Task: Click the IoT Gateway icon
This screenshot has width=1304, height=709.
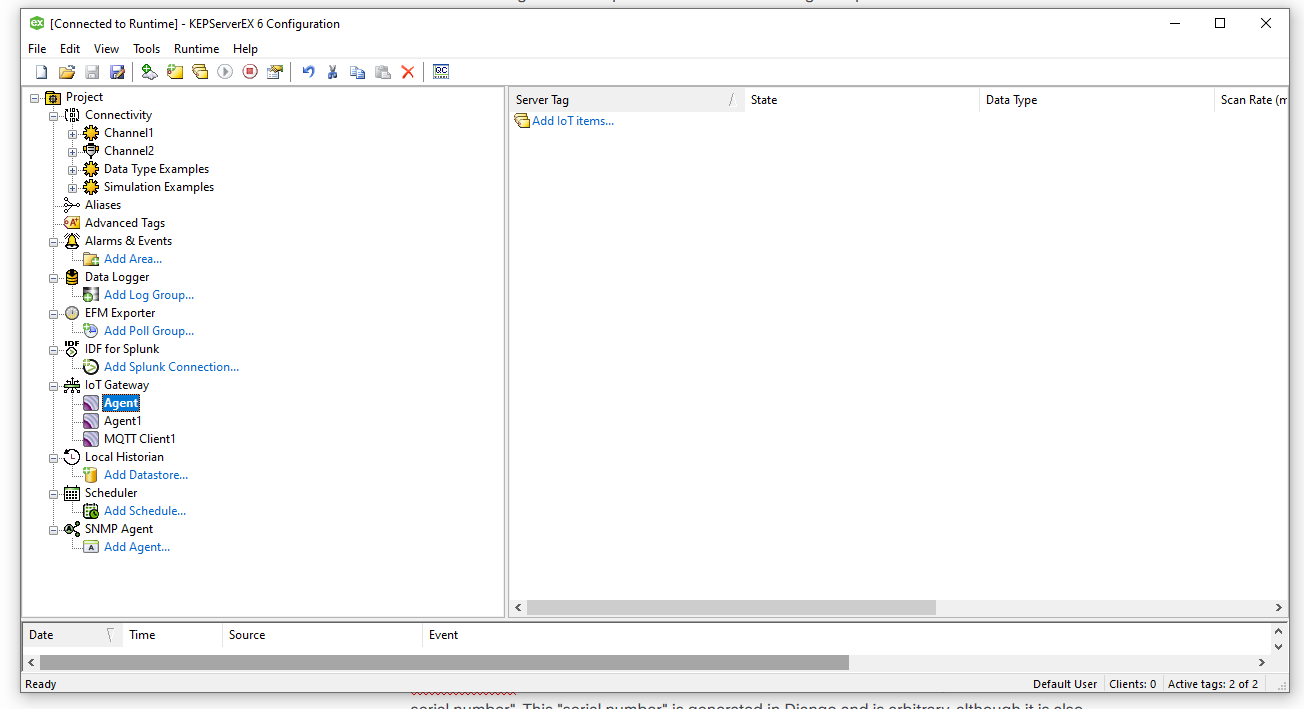Action: [72, 385]
